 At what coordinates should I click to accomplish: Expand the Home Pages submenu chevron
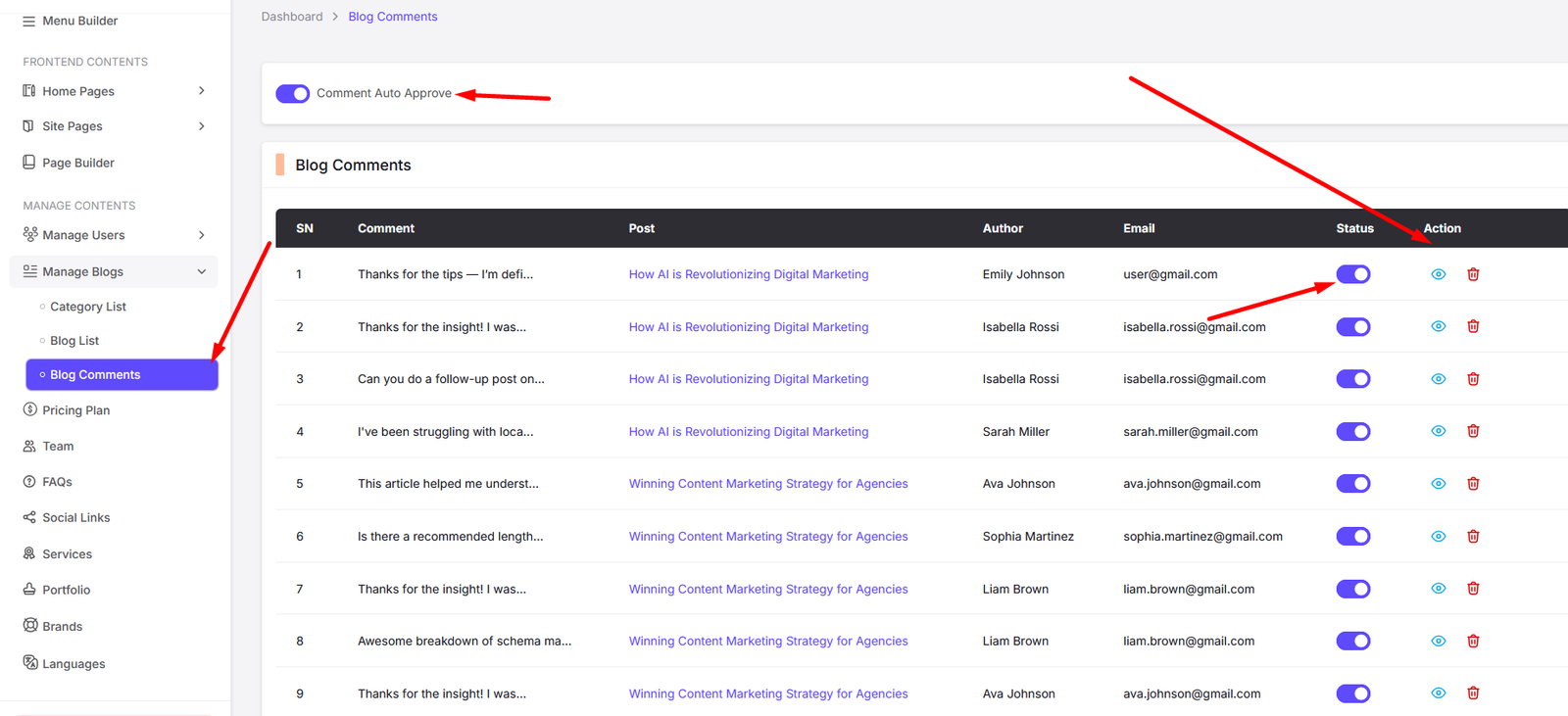point(201,91)
